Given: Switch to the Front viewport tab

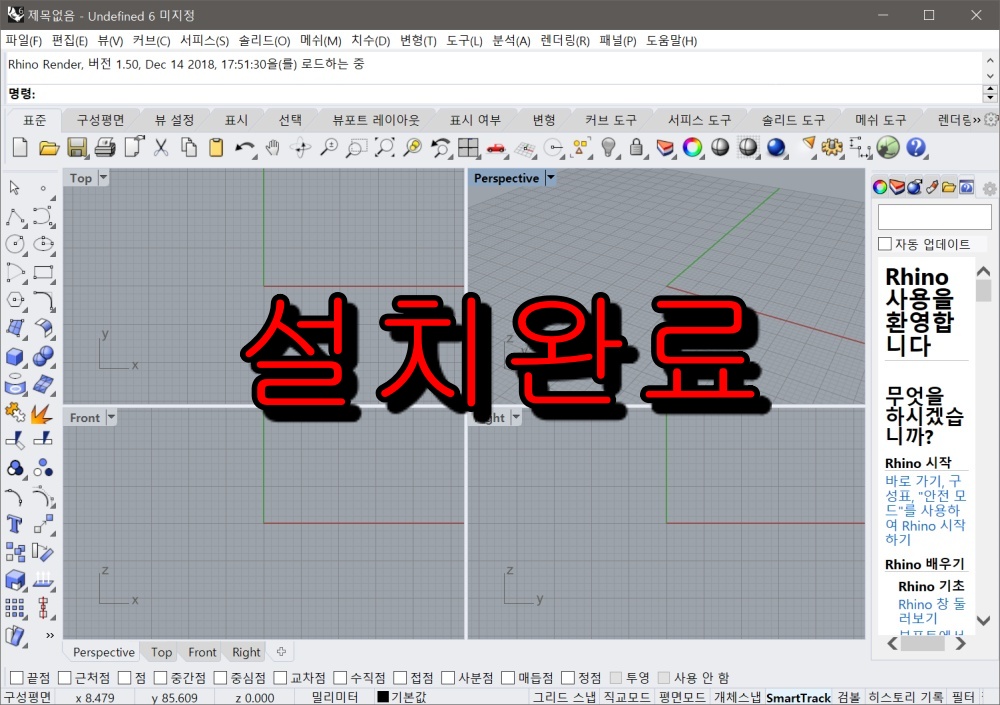Looking at the screenshot, I should [202, 652].
